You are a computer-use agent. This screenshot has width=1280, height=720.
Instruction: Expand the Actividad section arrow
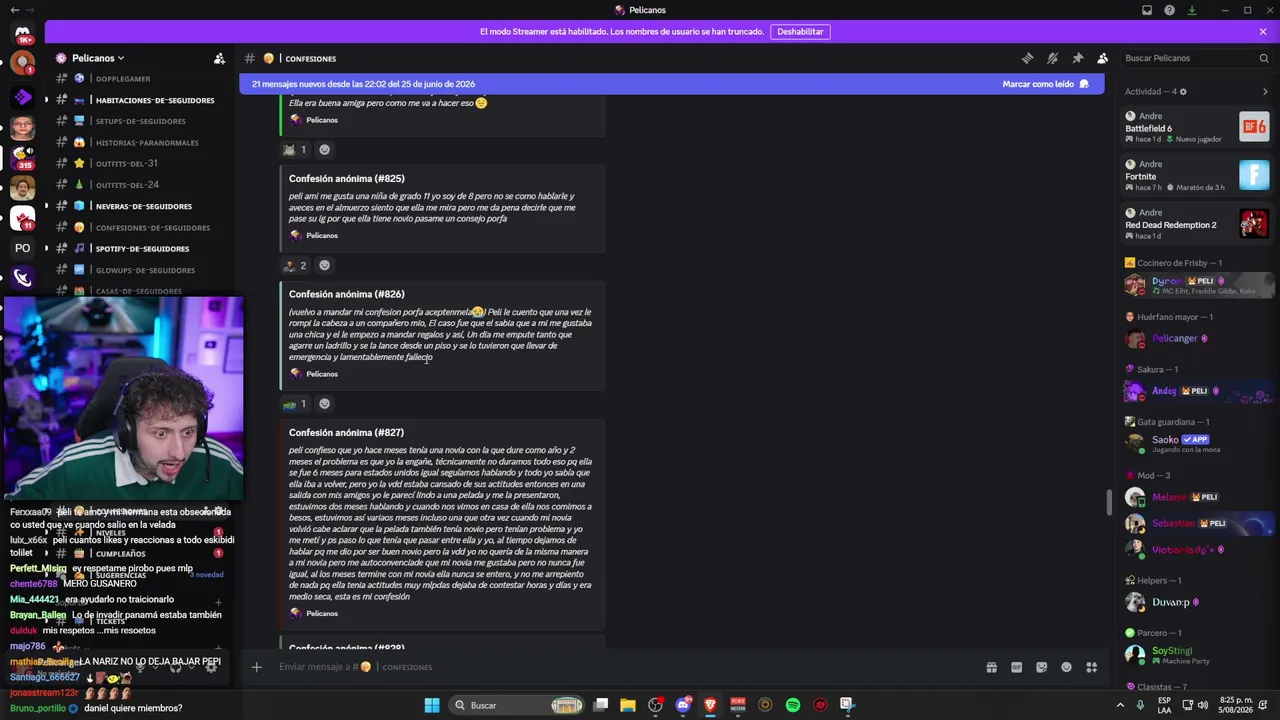[x=1265, y=91]
